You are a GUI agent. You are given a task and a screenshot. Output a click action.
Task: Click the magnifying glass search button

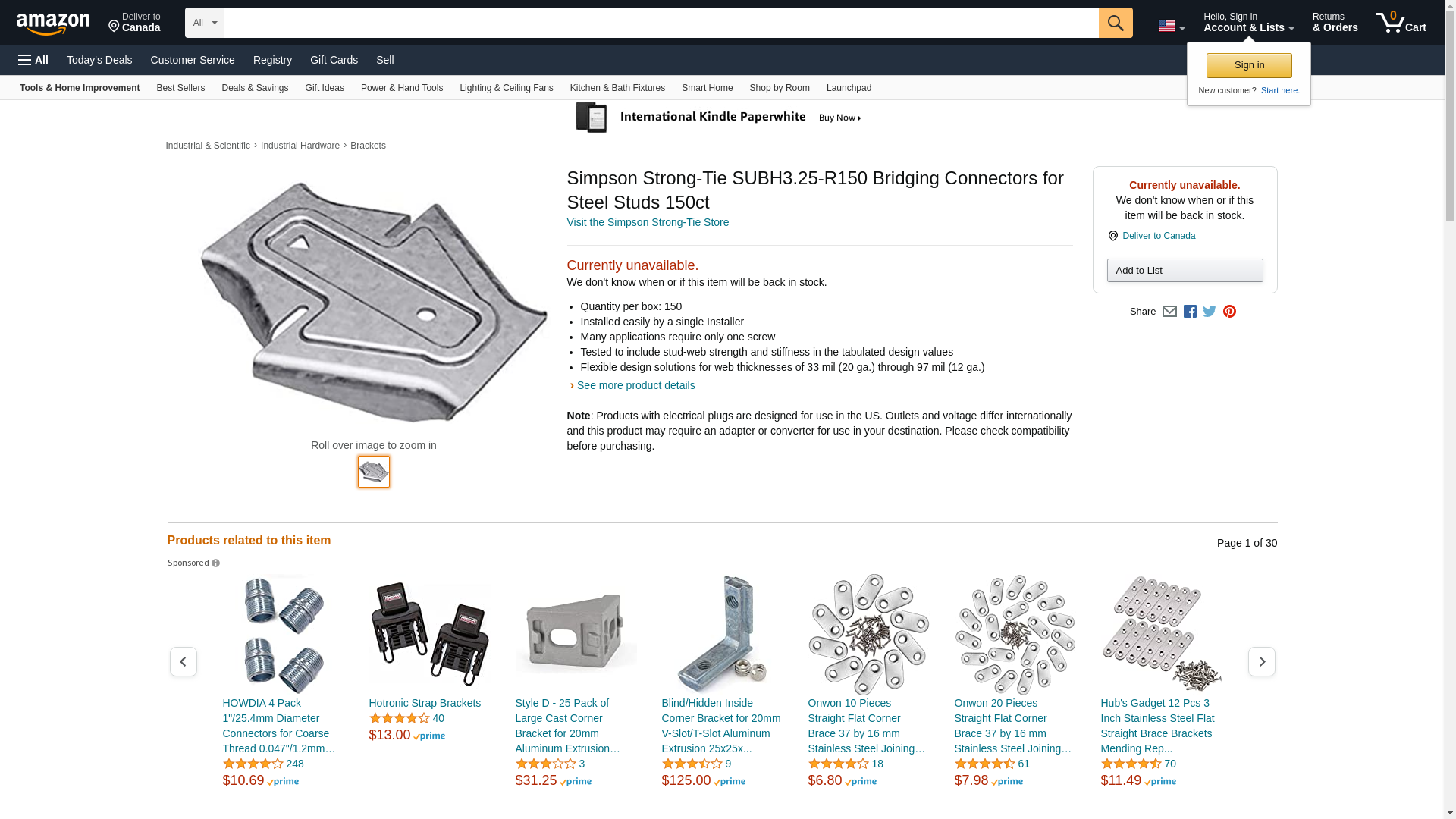click(x=1115, y=23)
